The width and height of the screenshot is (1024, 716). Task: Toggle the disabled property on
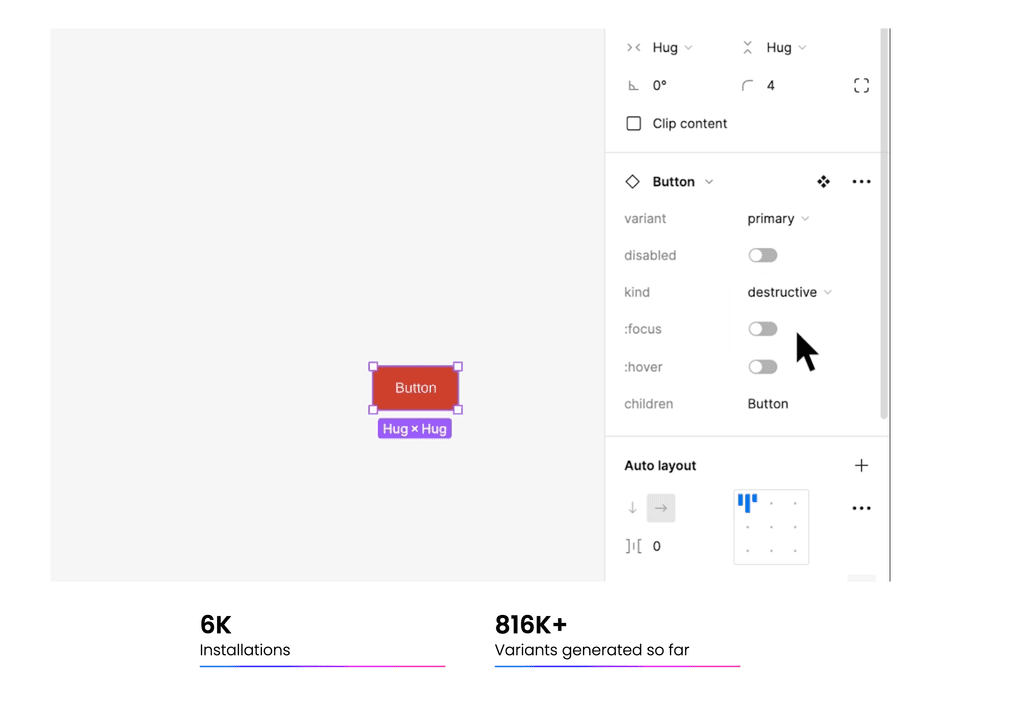763,255
